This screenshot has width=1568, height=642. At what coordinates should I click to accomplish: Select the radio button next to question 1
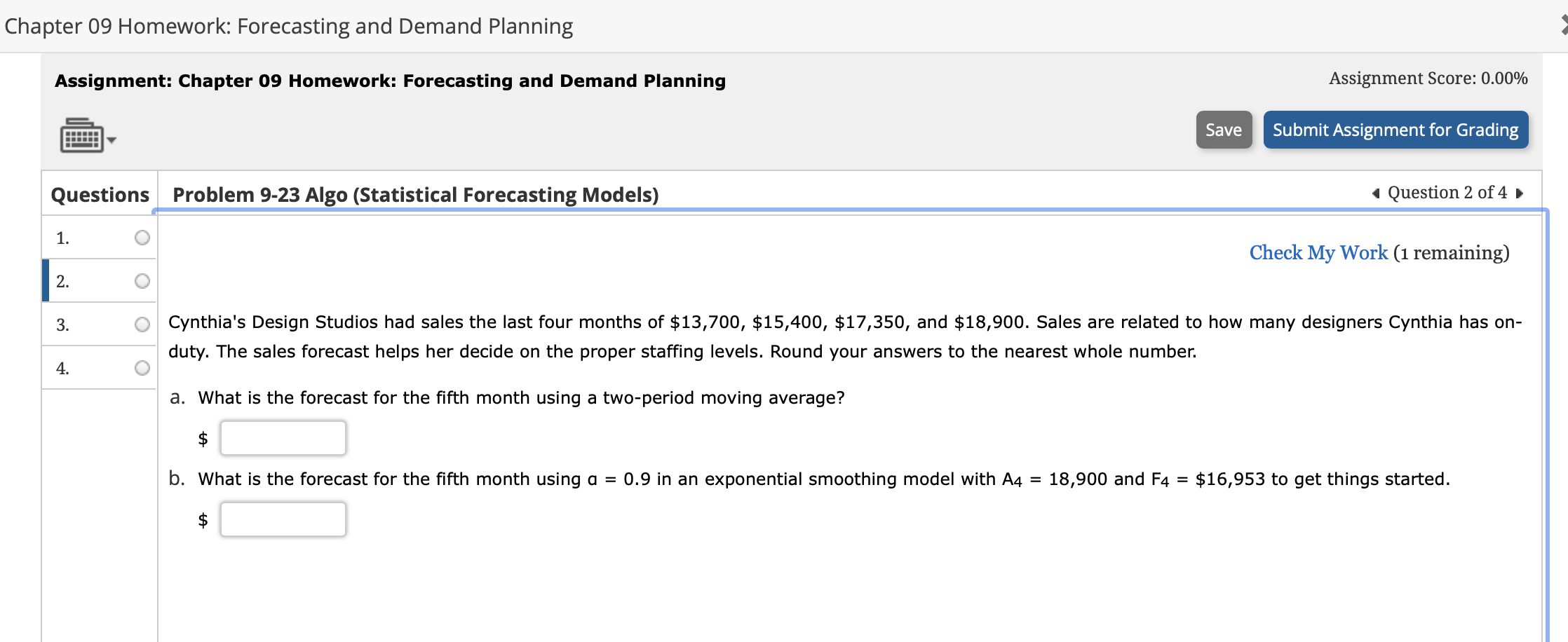[142, 238]
